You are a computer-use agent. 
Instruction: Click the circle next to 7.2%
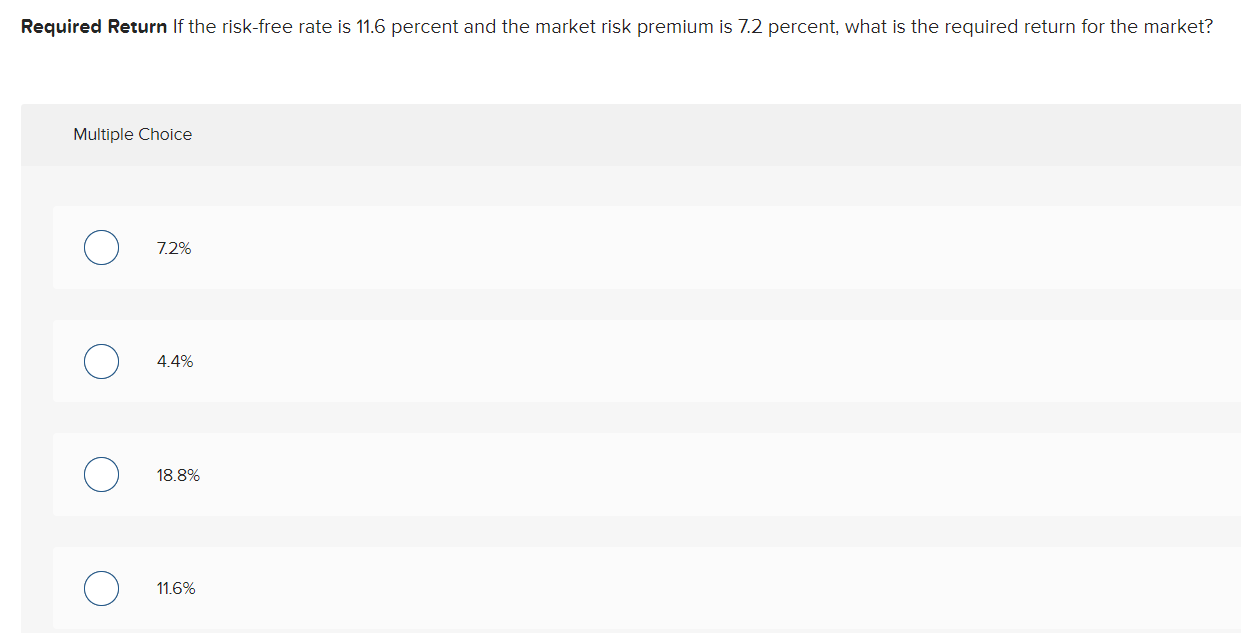[x=101, y=247]
